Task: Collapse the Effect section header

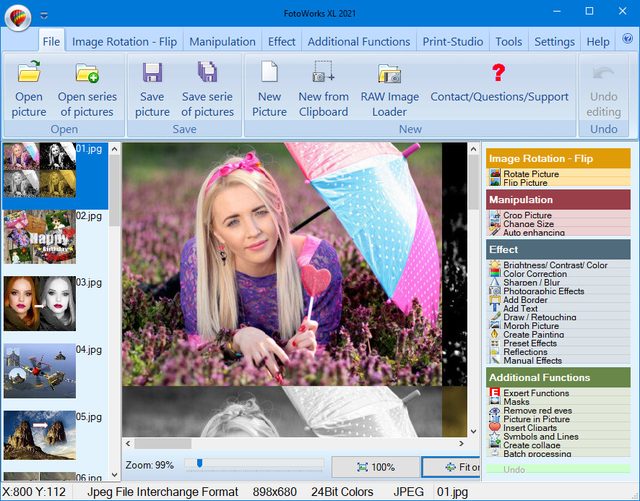Action: [x=558, y=249]
